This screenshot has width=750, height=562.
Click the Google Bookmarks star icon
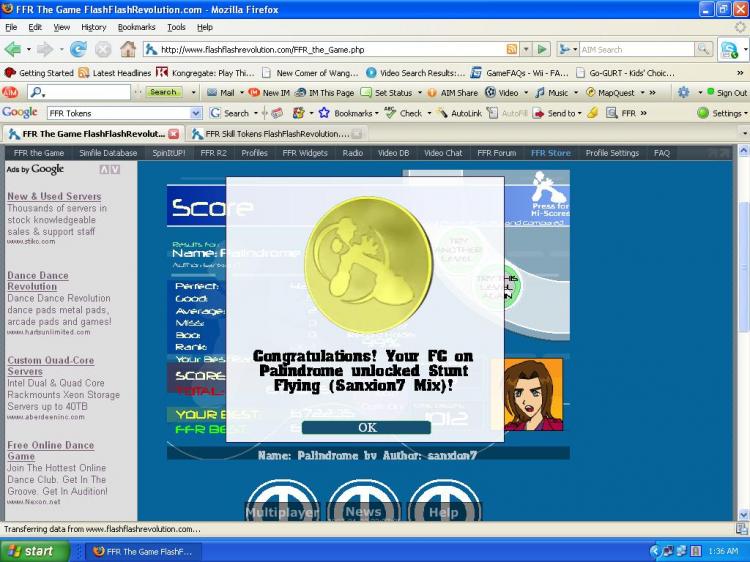324,113
